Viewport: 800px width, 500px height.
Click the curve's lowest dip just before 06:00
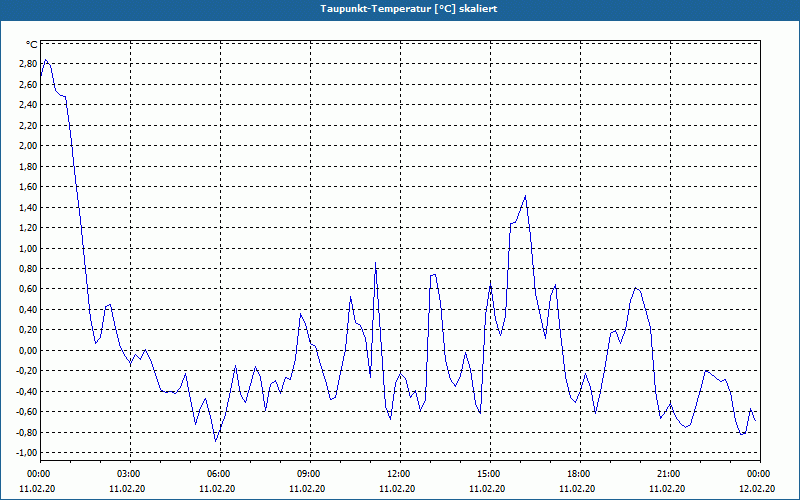[216, 441]
